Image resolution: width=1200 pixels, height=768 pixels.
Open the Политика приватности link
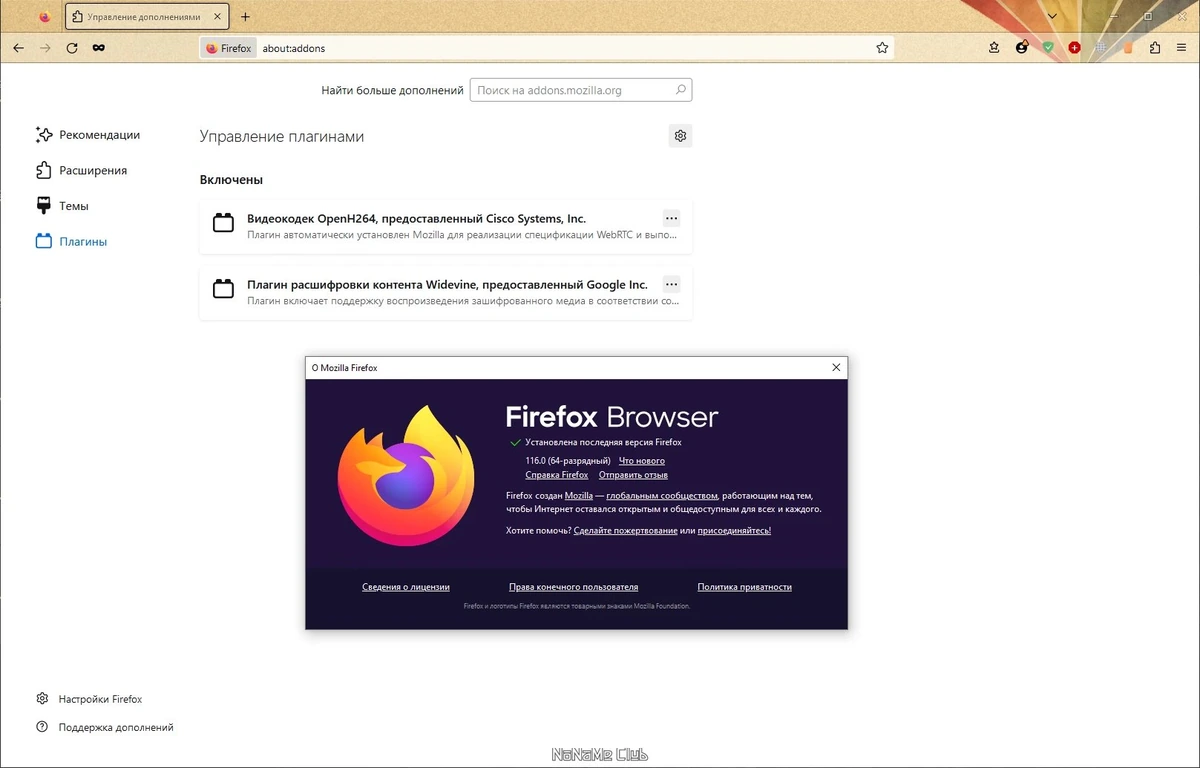click(745, 587)
